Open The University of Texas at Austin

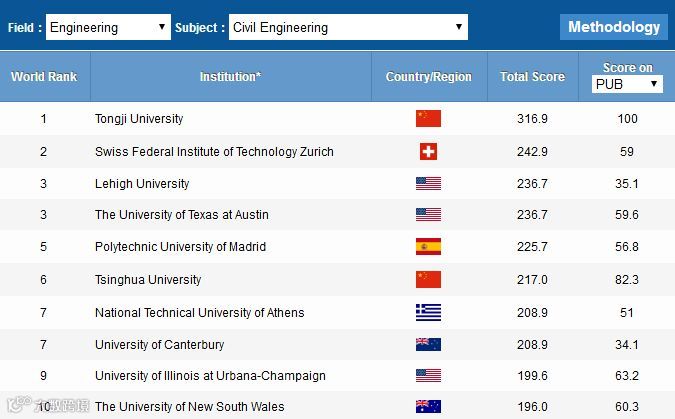click(182, 214)
